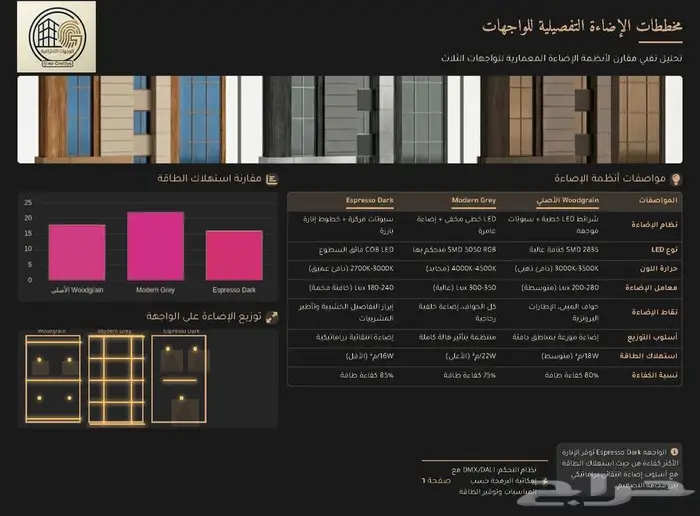Image resolution: width=700 pixels, height=516 pixels.
Task: Select the Espresso Dark table column header
Action: coord(369,200)
